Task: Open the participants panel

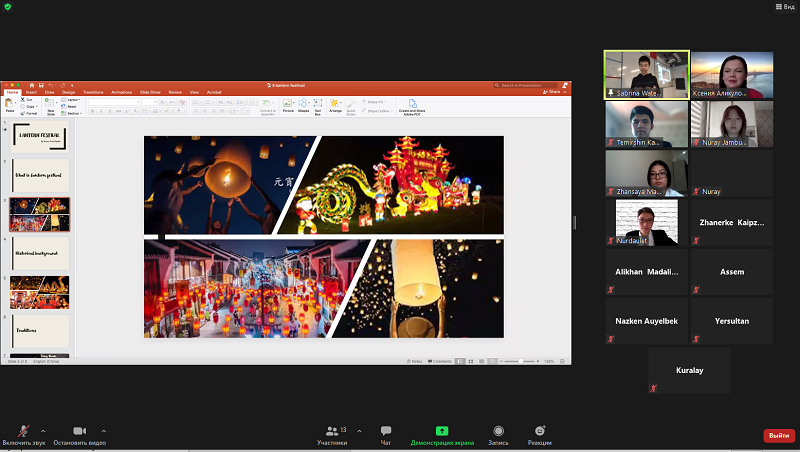Action: point(332,431)
